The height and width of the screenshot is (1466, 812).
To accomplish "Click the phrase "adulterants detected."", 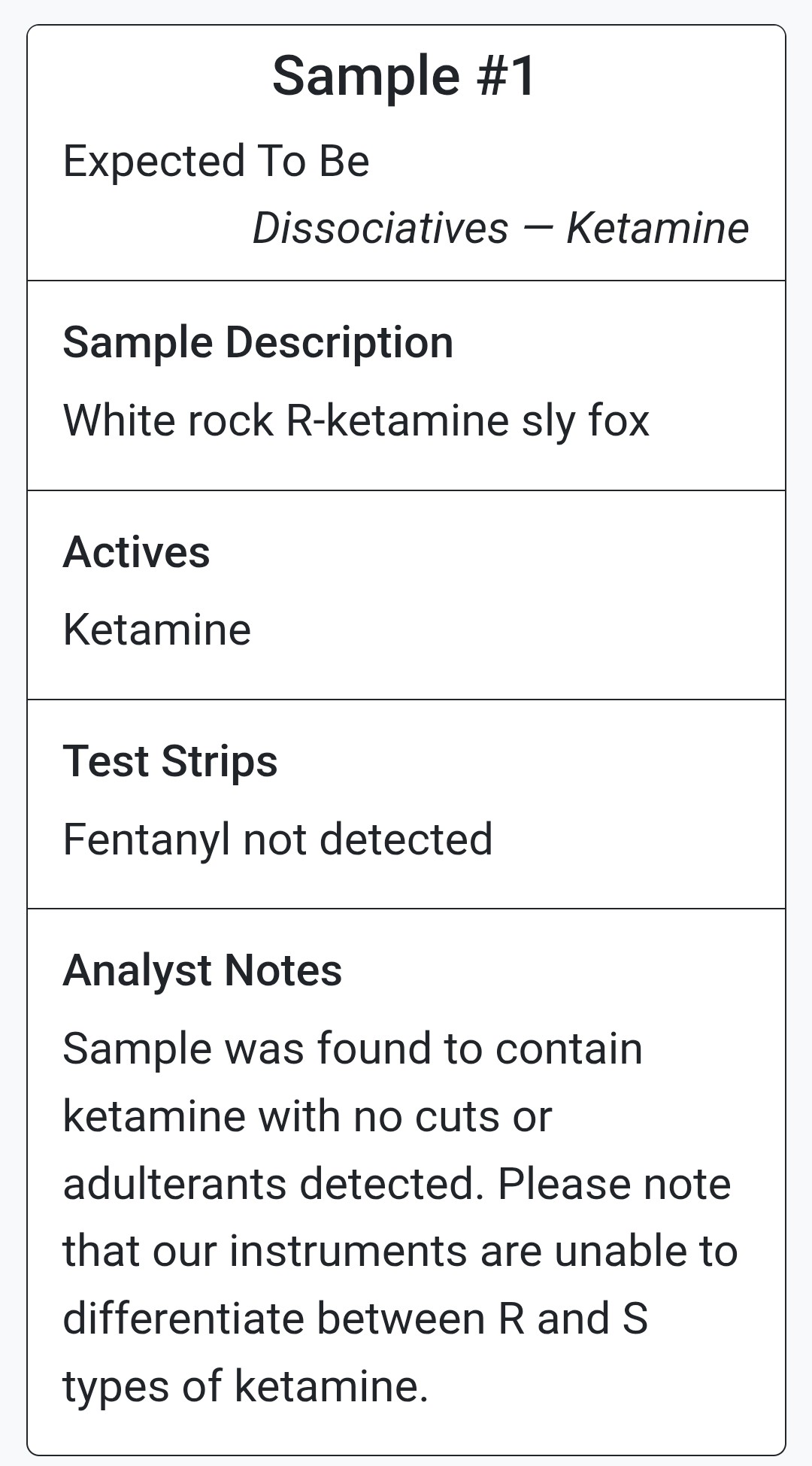I will click(x=273, y=1183).
